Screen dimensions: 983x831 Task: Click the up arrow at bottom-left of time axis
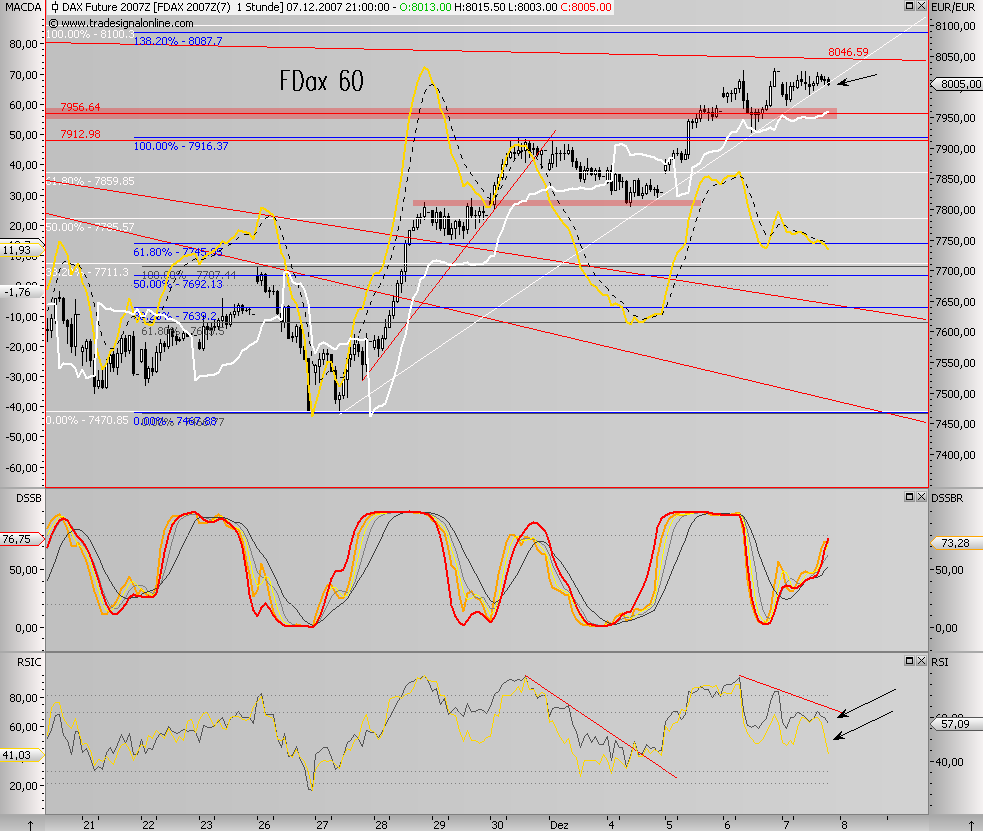(x=30, y=825)
